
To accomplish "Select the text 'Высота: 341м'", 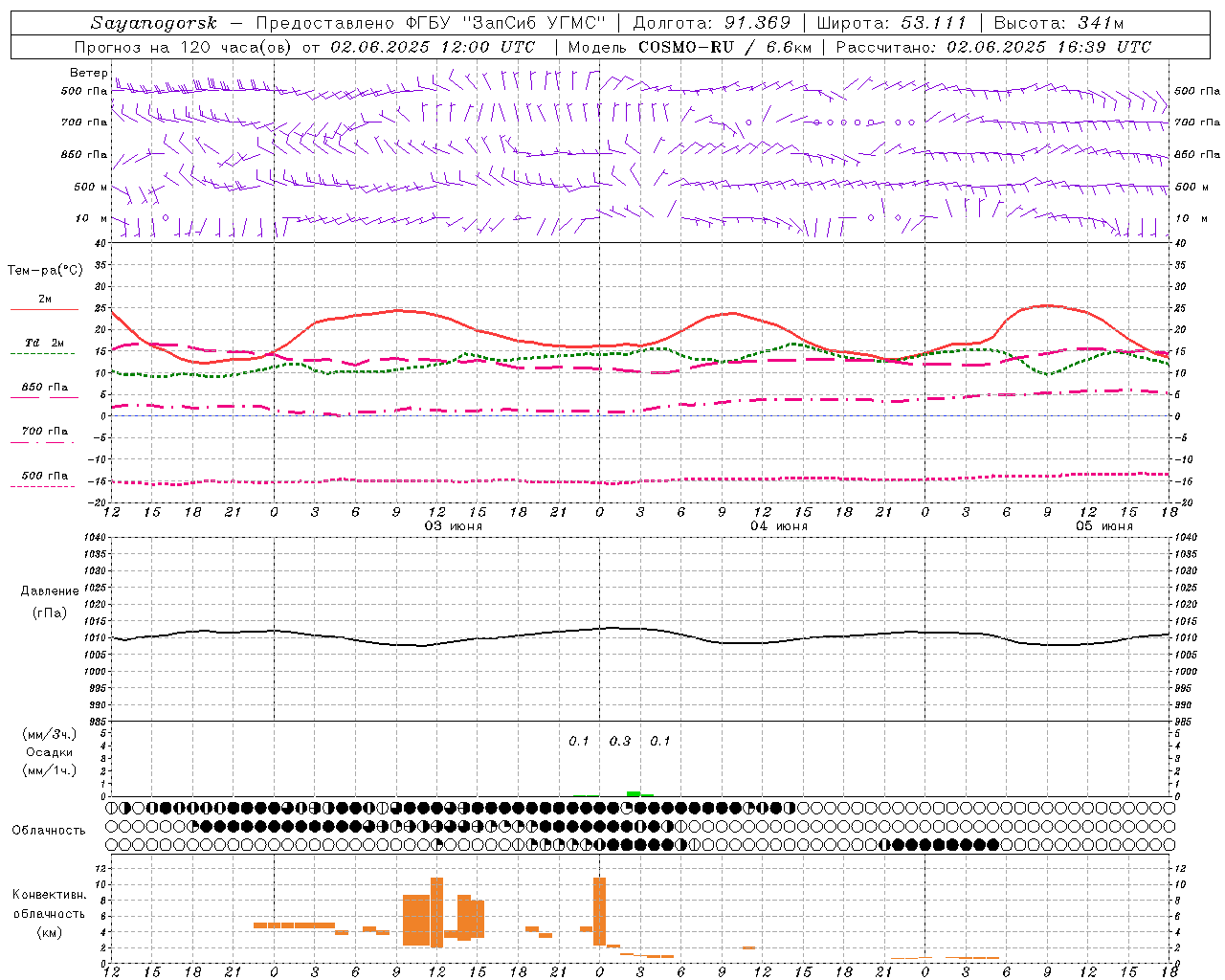I will [1058, 23].
